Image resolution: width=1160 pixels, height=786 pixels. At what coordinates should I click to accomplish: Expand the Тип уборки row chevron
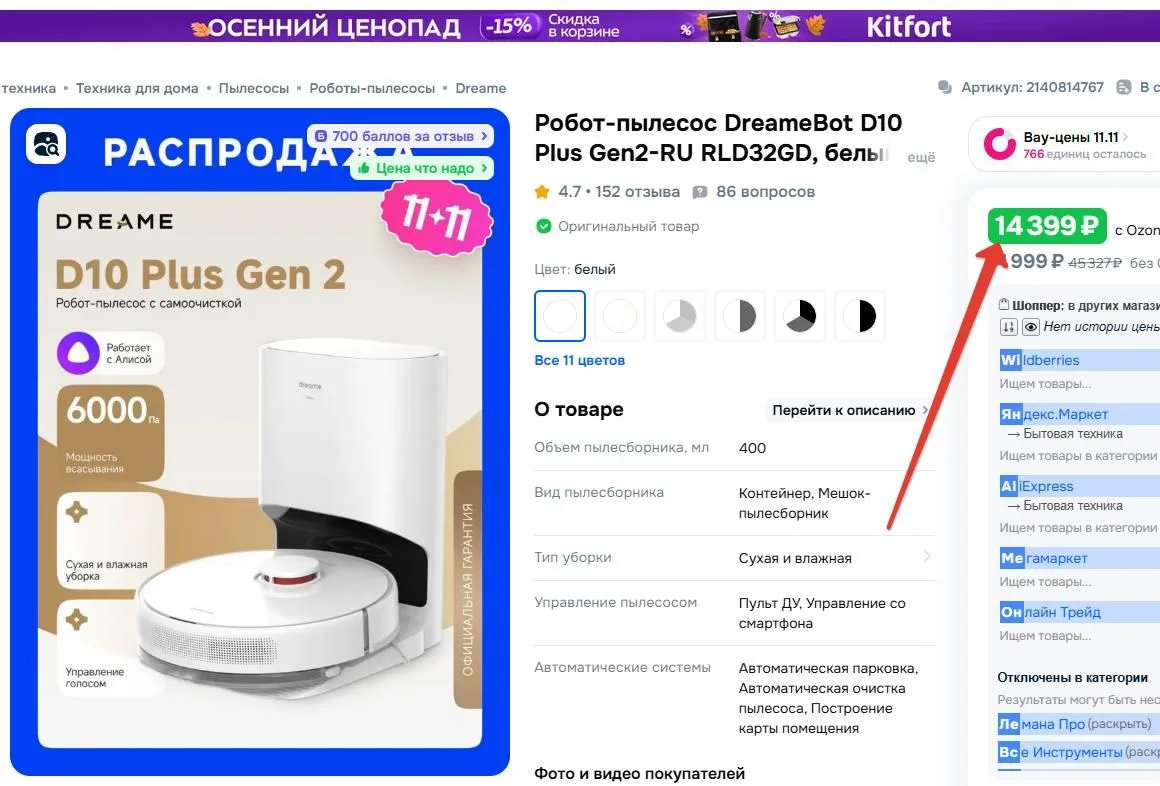[927, 557]
